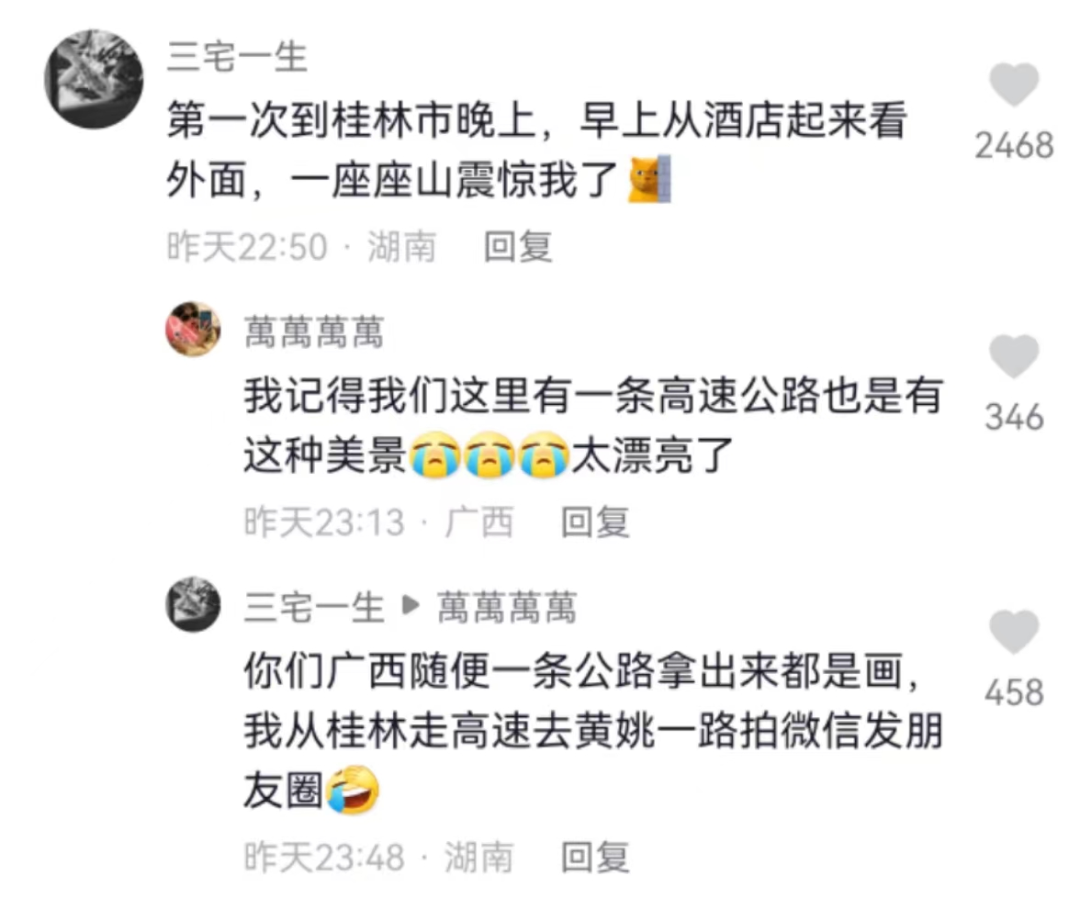Select the top comment text about 桂林市
This screenshot has width=1080, height=898.
coord(537,150)
